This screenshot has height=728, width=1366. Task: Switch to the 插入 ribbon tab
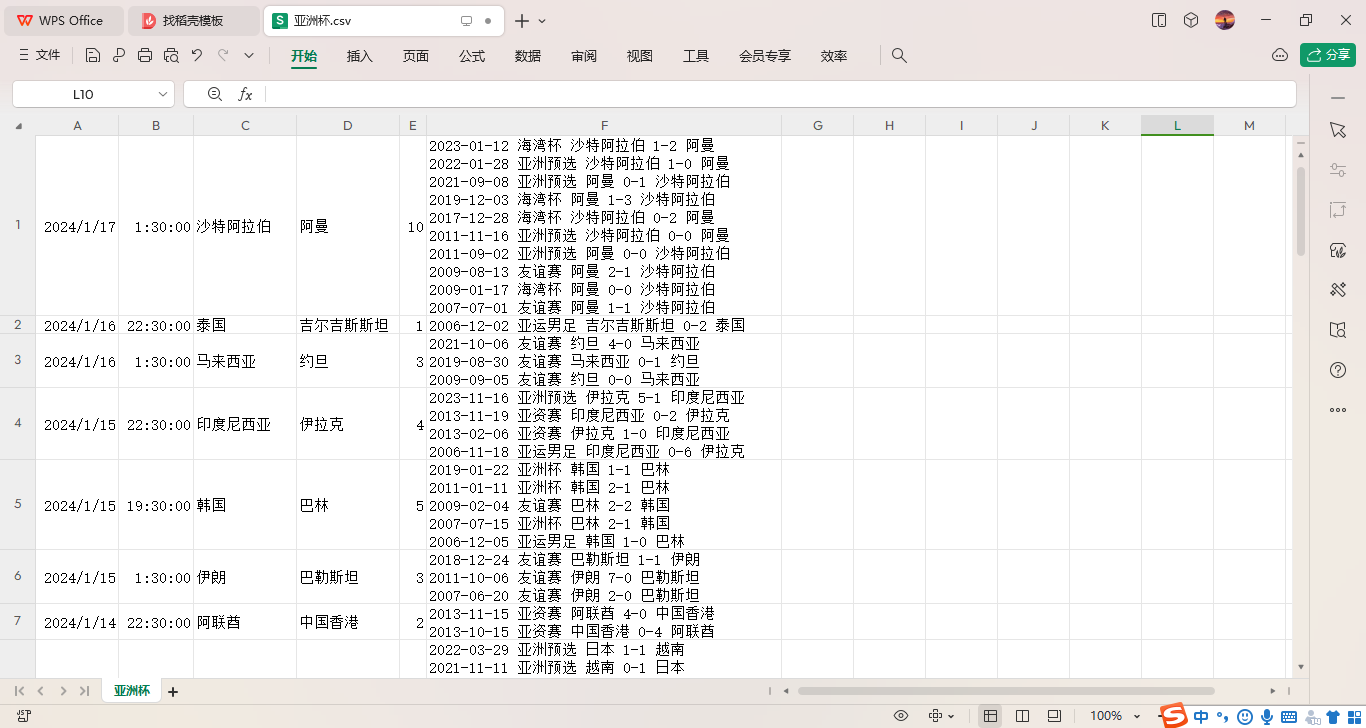(x=360, y=56)
